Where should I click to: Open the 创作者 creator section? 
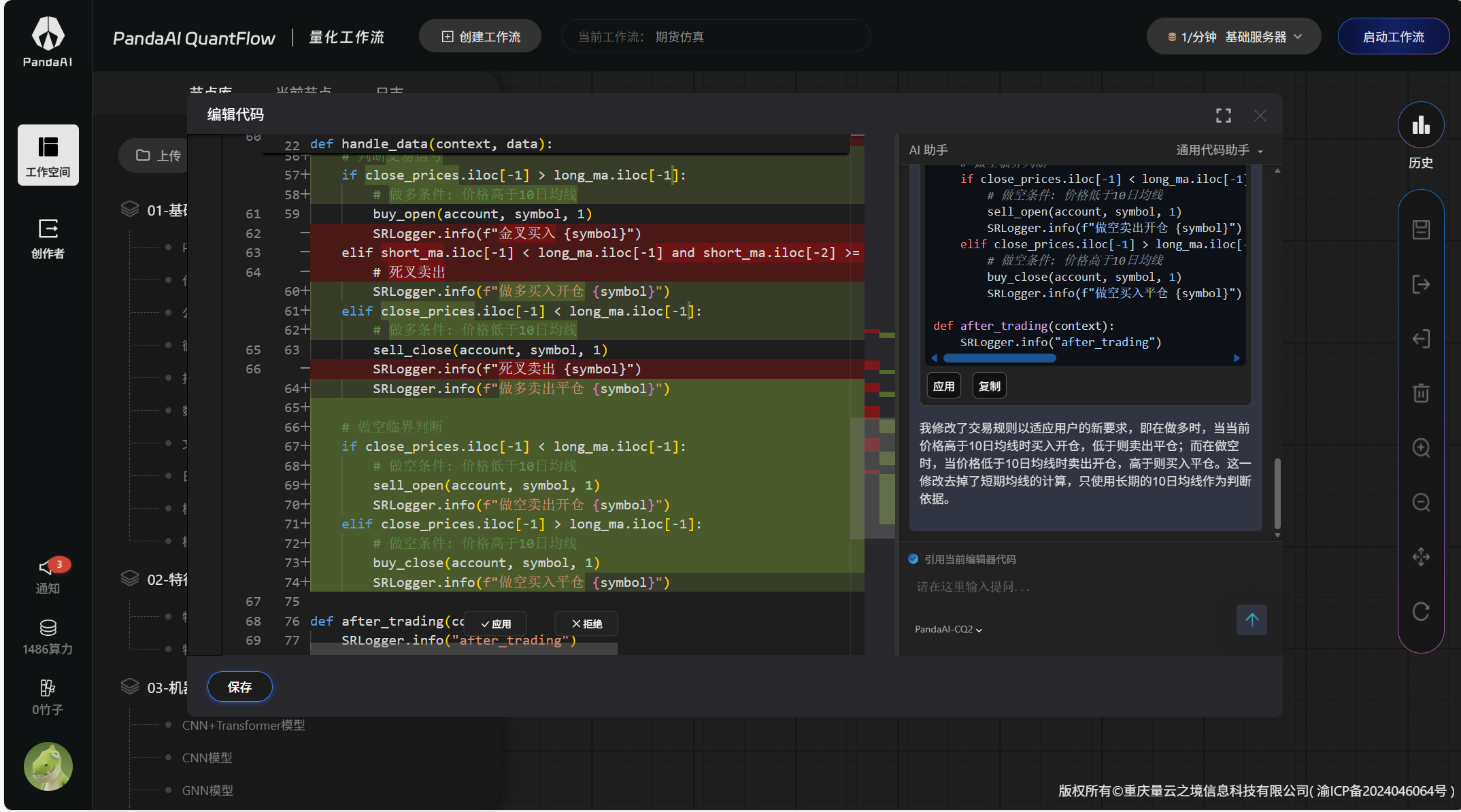pos(48,239)
